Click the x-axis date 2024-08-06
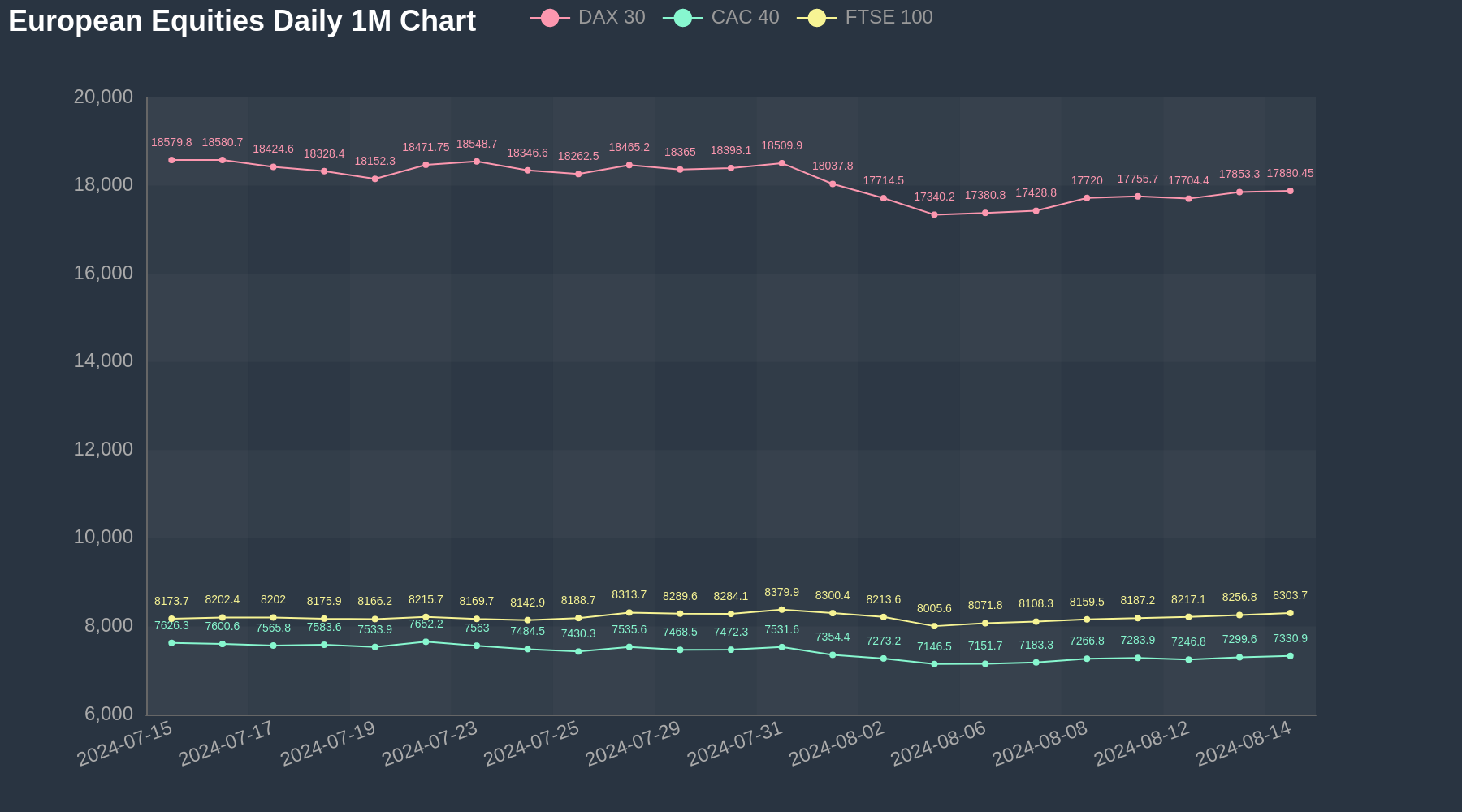1462x812 pixels. coord(938,743)
